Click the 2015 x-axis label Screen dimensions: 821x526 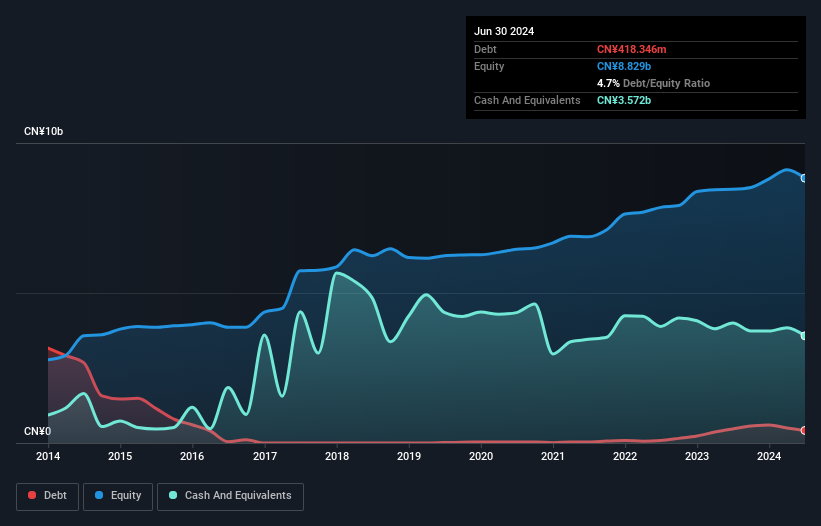(x=120, y=456)
